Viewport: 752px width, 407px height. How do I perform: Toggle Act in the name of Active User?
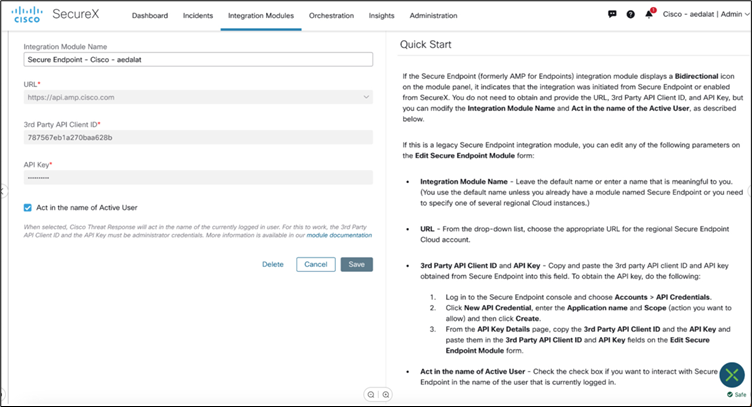28,208
